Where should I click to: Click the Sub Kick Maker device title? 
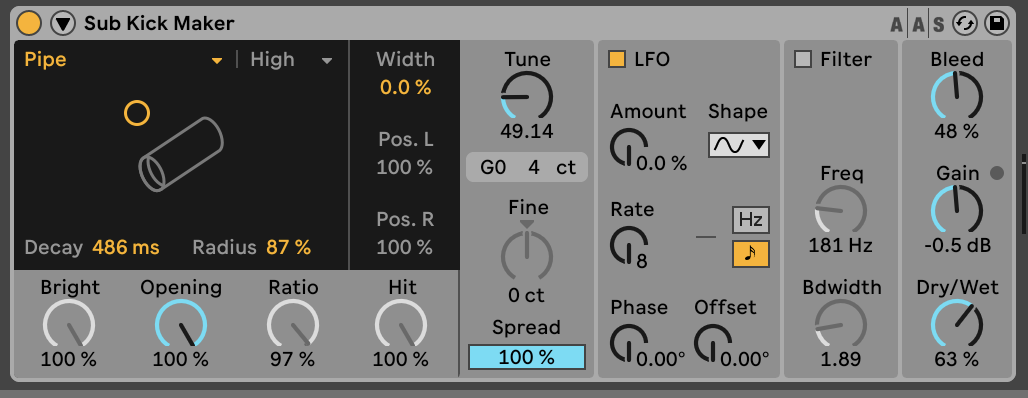click(x=159, y=24)
